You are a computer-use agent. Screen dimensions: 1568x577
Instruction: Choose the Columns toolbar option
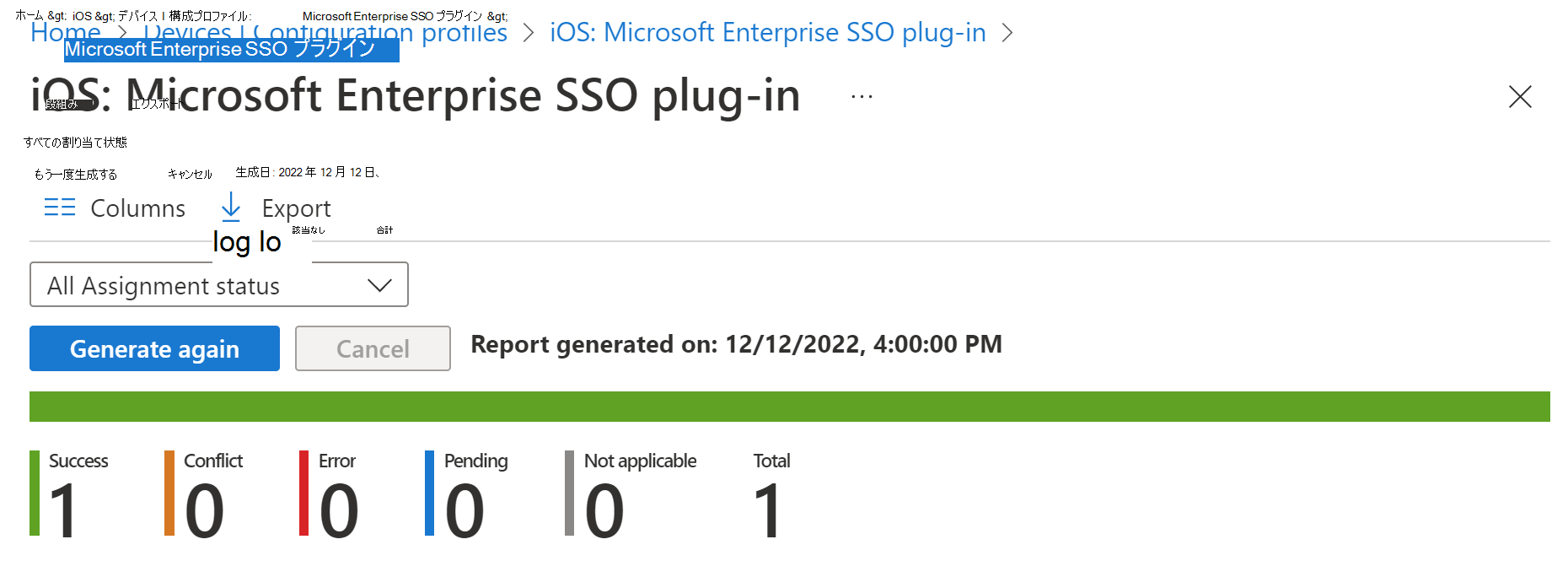tap(137, 208)
